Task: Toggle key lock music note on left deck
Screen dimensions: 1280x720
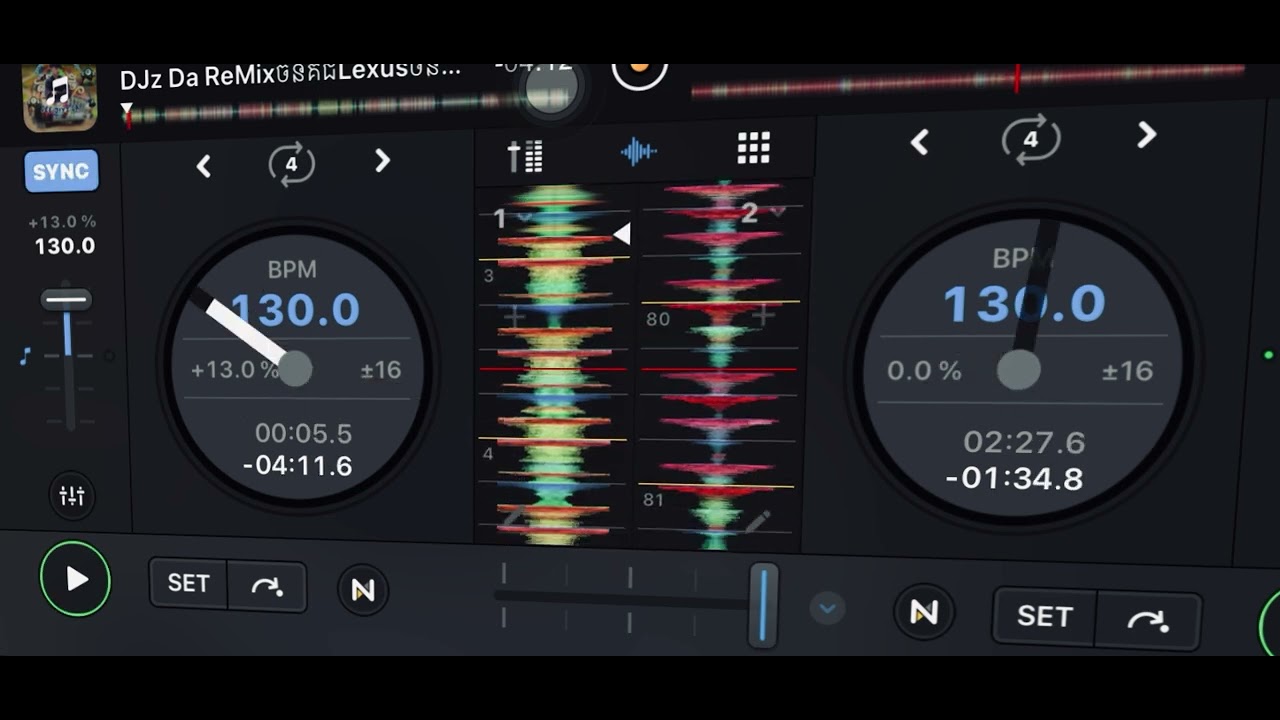Action: coord(25,356)
